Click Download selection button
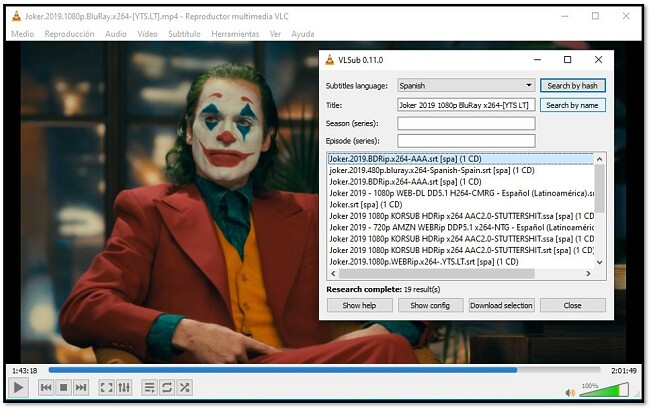 point(501,306)
